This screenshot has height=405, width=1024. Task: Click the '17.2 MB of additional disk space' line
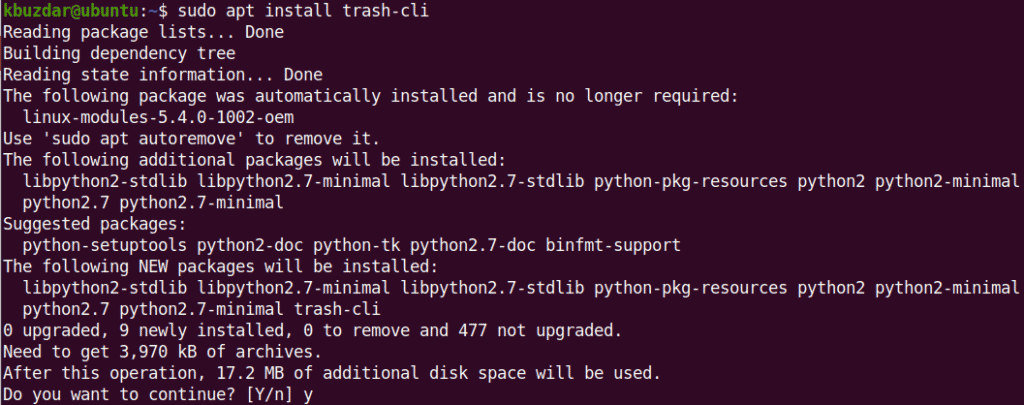tap(332, 374)
